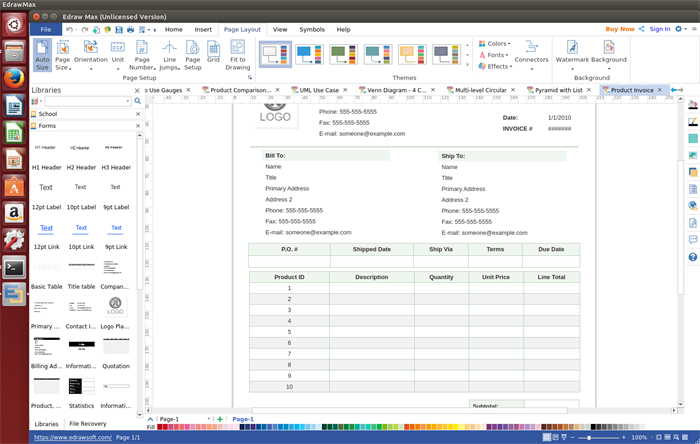Switch to File Recovery panel tab
Screen dimensions: 700x444
(x=88, y=424)
